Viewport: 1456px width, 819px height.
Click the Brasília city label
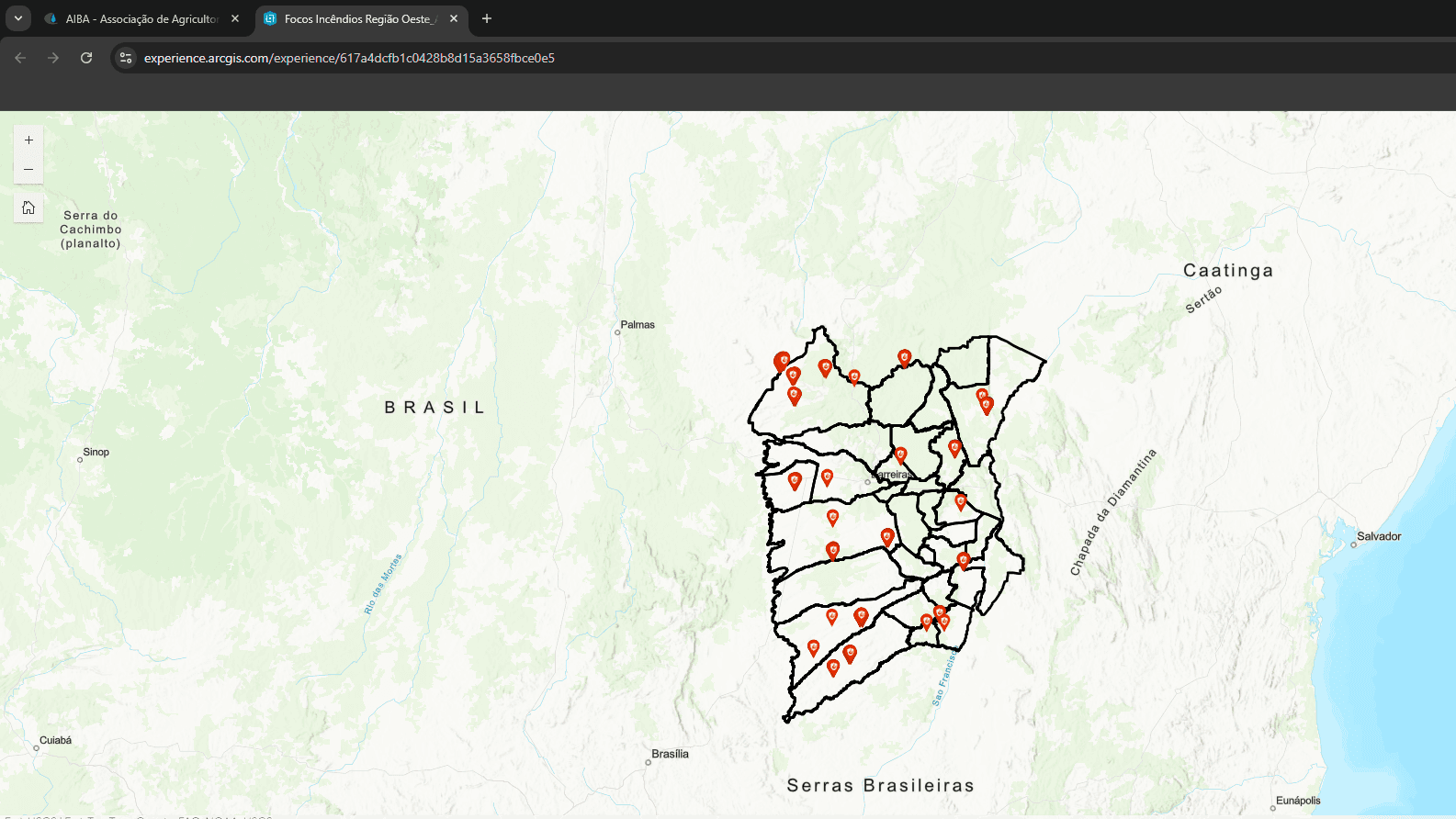pyautogui.click(x=670, y=754)
